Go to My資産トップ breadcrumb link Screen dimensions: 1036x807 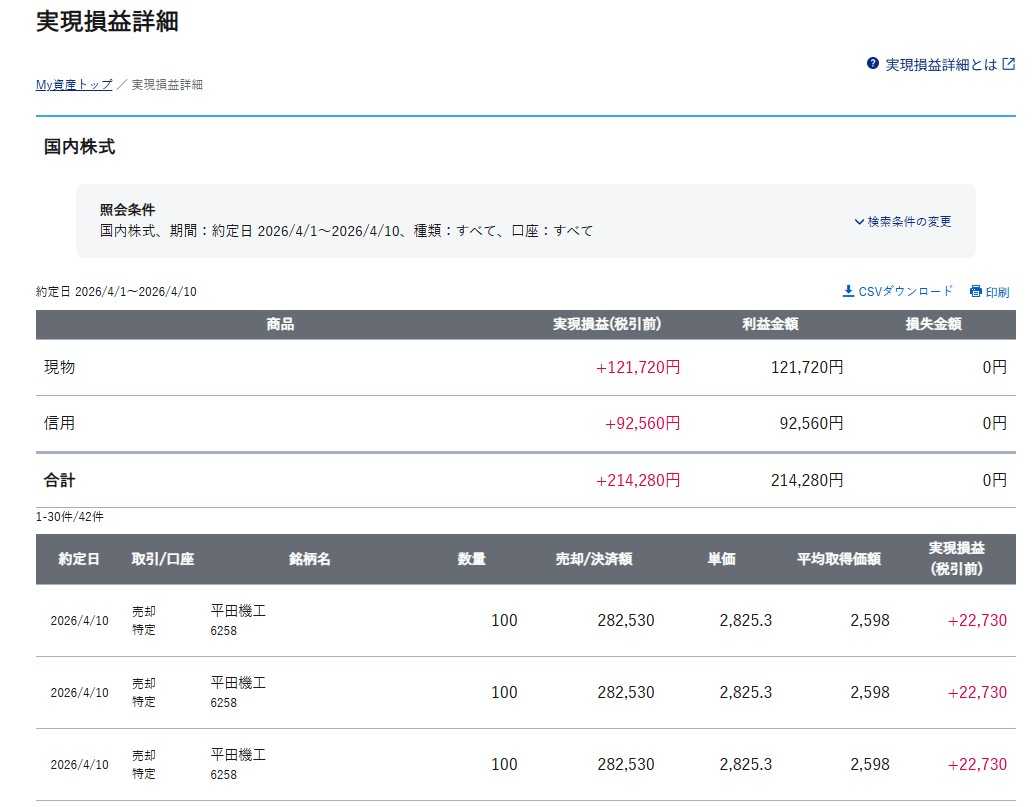(x=74, y=85)
